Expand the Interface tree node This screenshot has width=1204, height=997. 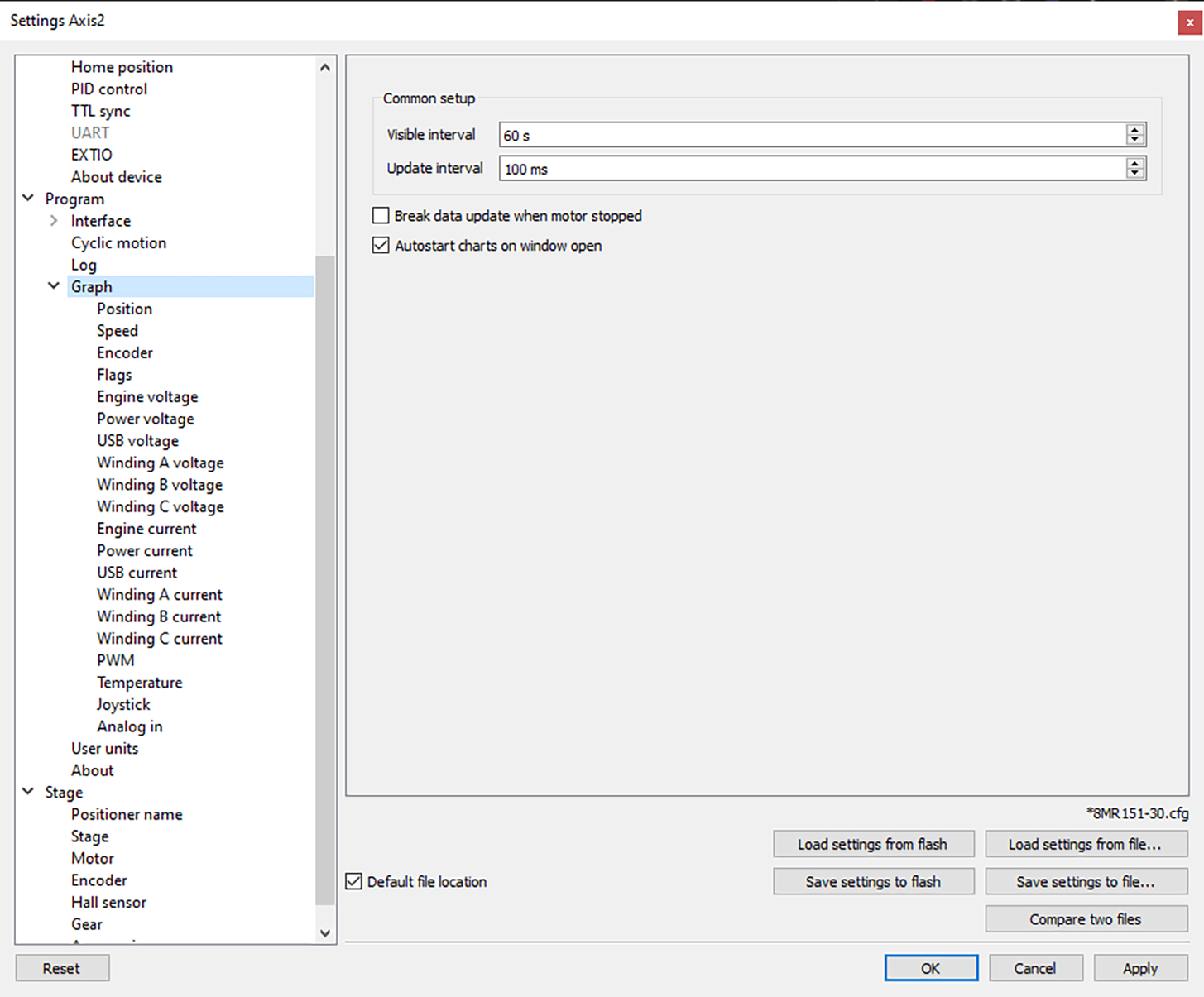click(x=54, y=221)
